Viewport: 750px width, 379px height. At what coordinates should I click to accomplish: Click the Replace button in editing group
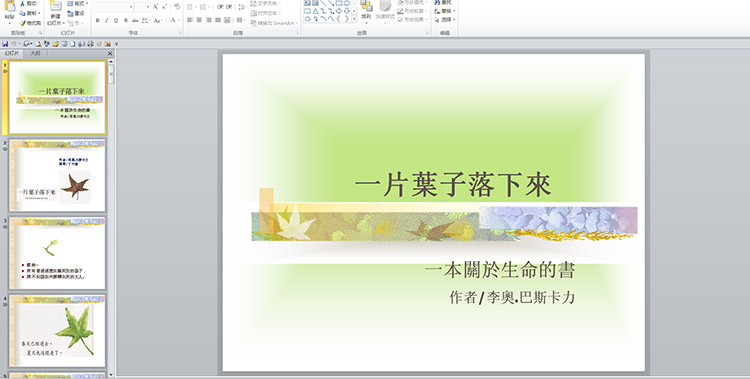click(x=445, y=11)
